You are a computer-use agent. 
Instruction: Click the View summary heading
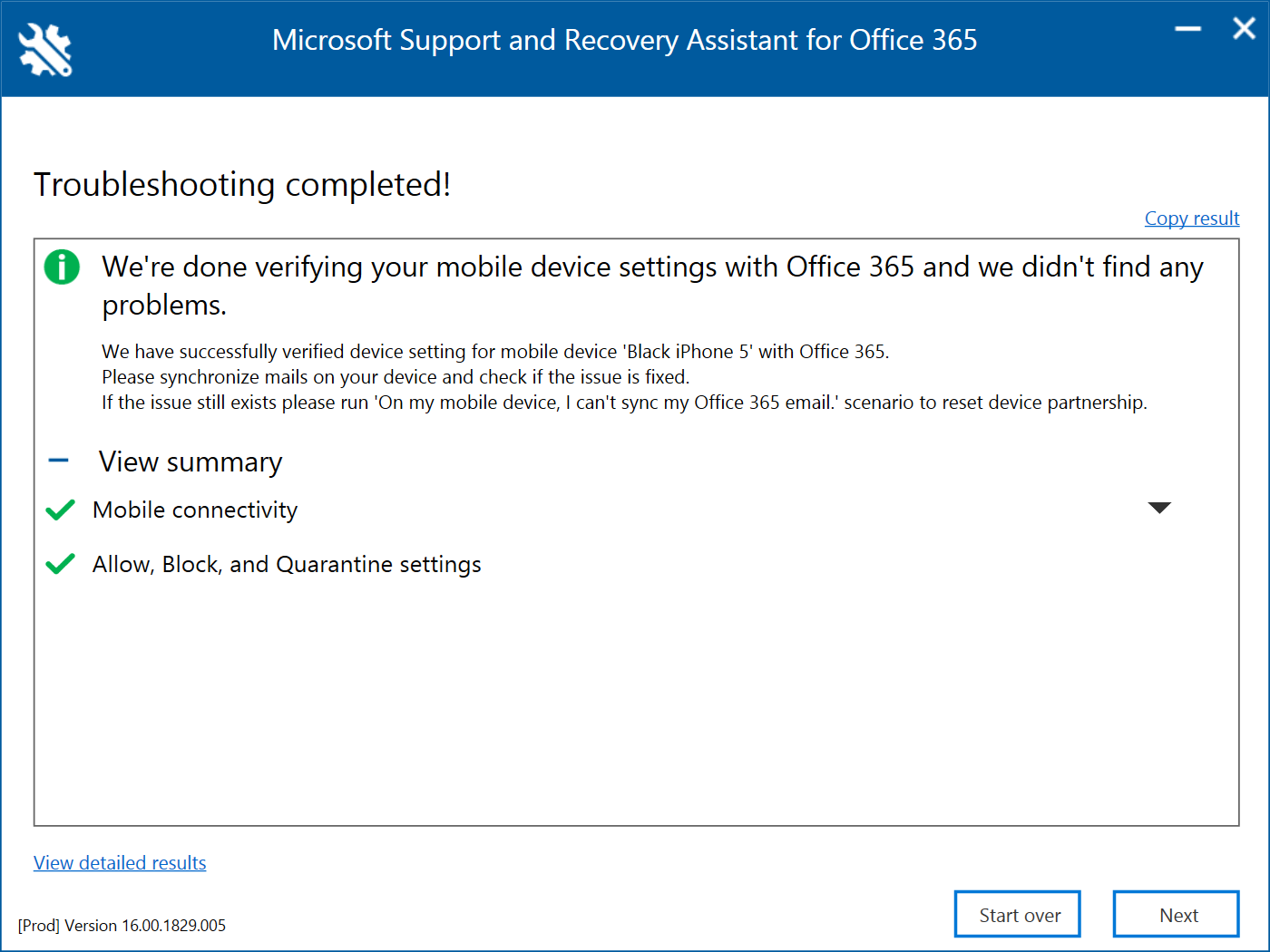click(190, 462)
